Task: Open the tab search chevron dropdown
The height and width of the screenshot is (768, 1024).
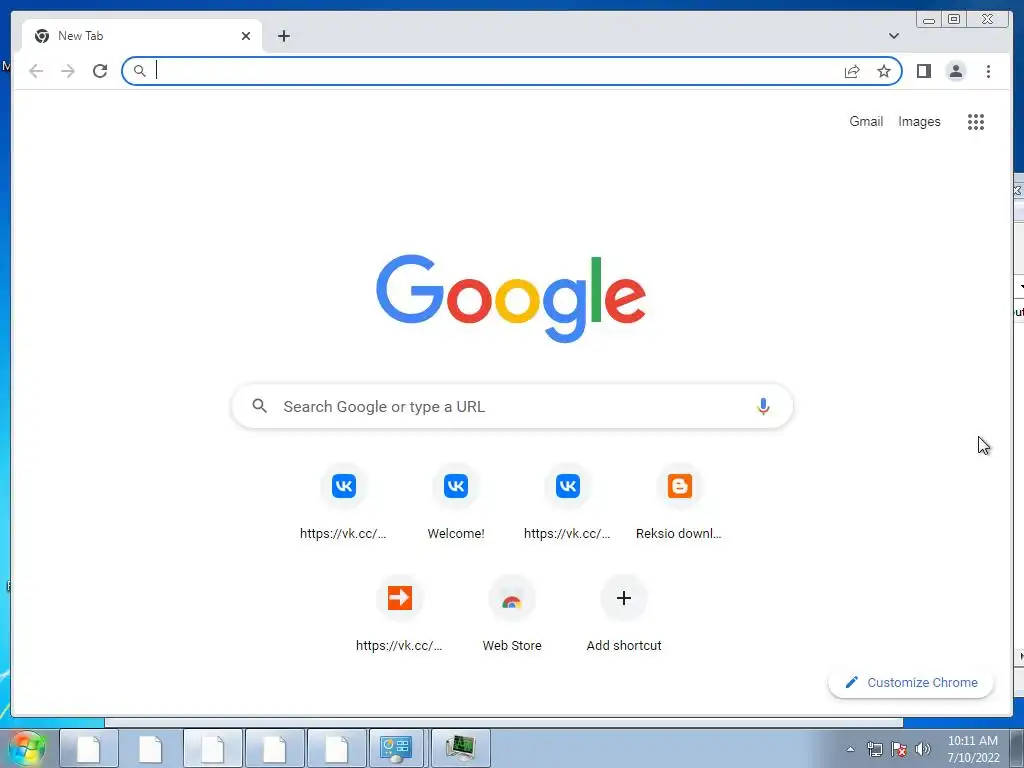Action: pos(893,36)
